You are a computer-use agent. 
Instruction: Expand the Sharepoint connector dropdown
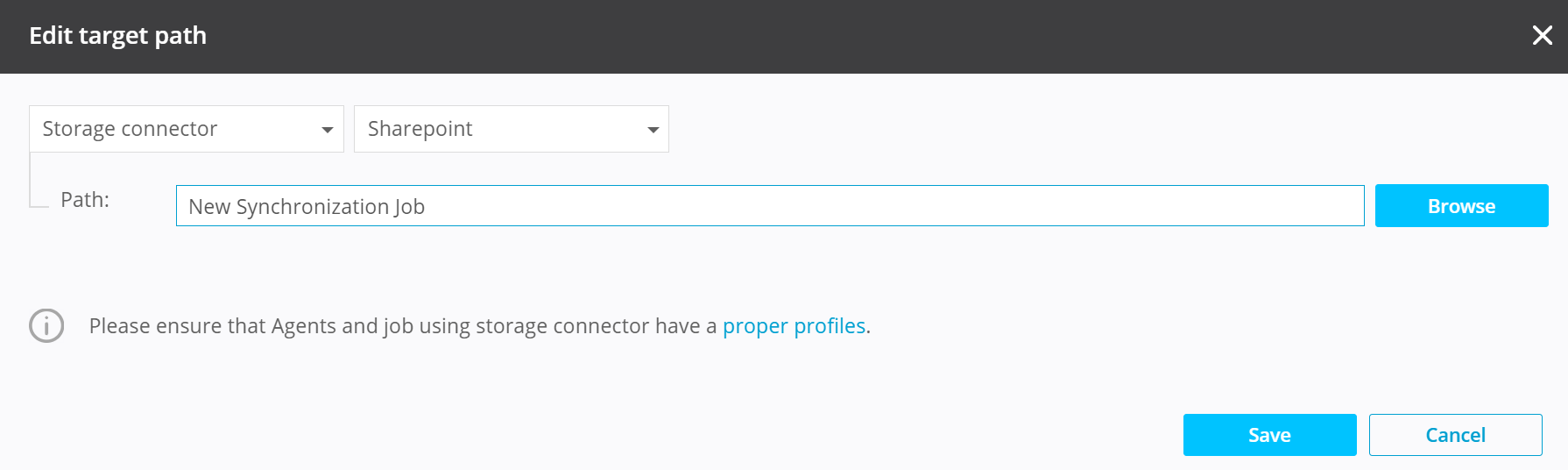tap(511, 129)
